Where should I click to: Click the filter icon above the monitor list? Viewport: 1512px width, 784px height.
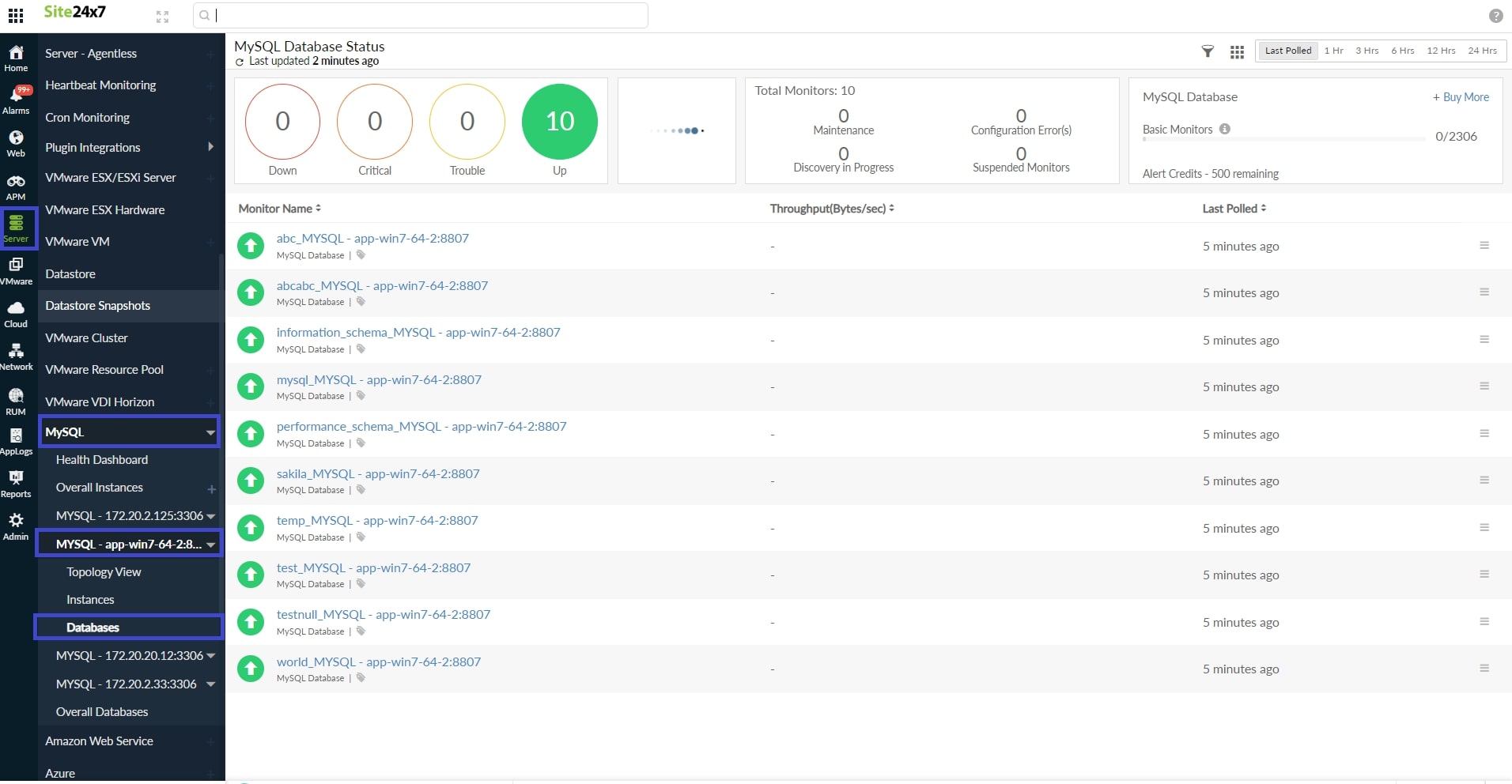pos(1207,51)
